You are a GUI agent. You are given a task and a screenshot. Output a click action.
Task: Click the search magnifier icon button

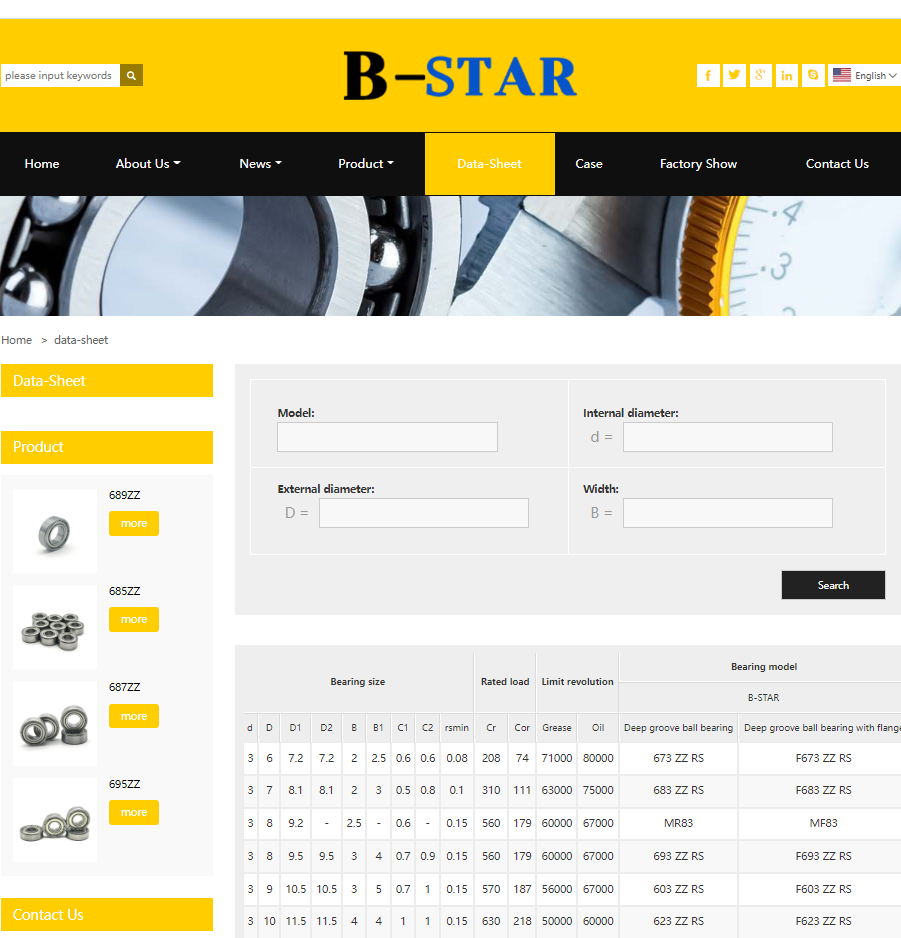[x=131, y=75]
